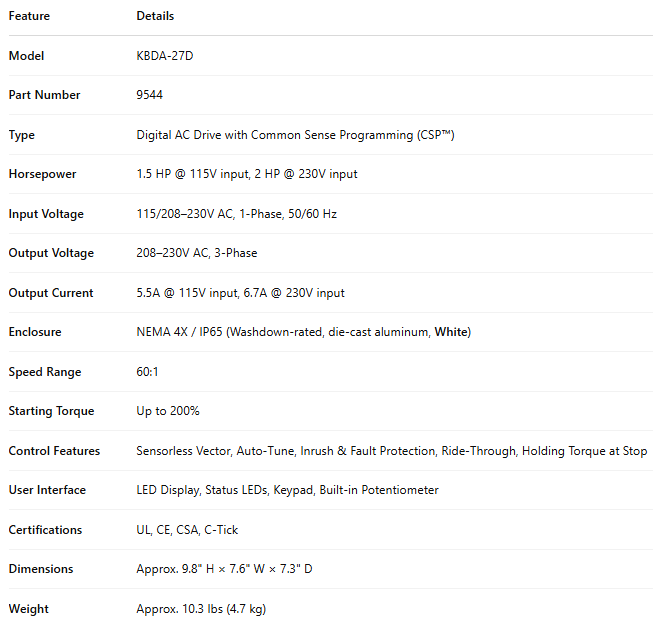The image size is (660, 636).
Task: Select the model value KBDA-27D
Action: pyautogui.click(x=165, y=56)
